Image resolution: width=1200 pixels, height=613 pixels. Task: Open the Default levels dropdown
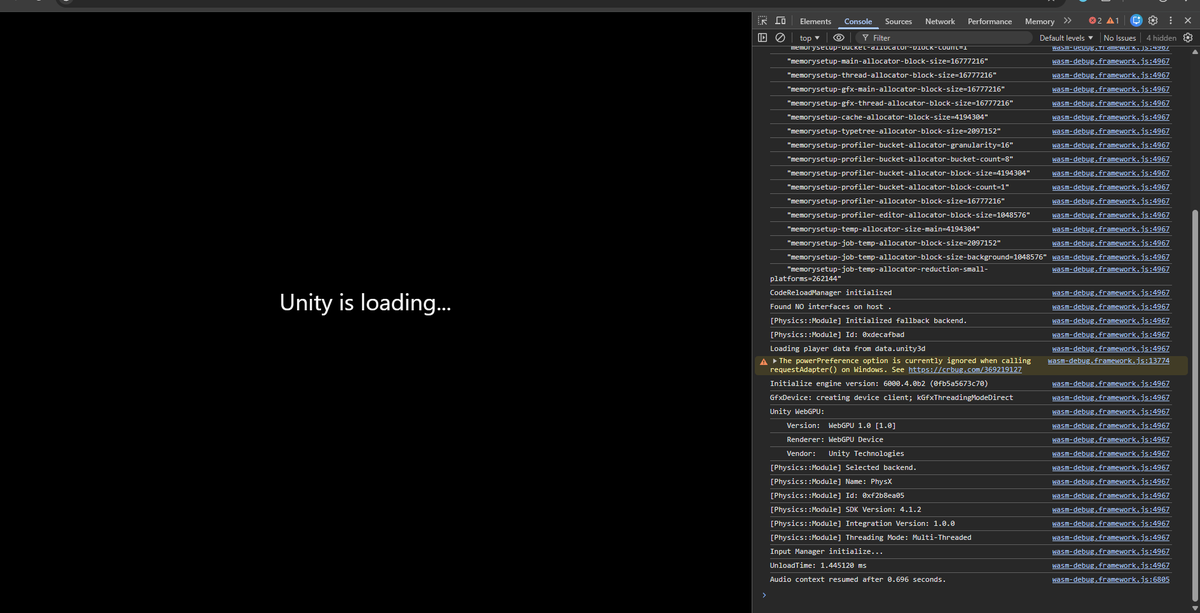point(1066,38)
